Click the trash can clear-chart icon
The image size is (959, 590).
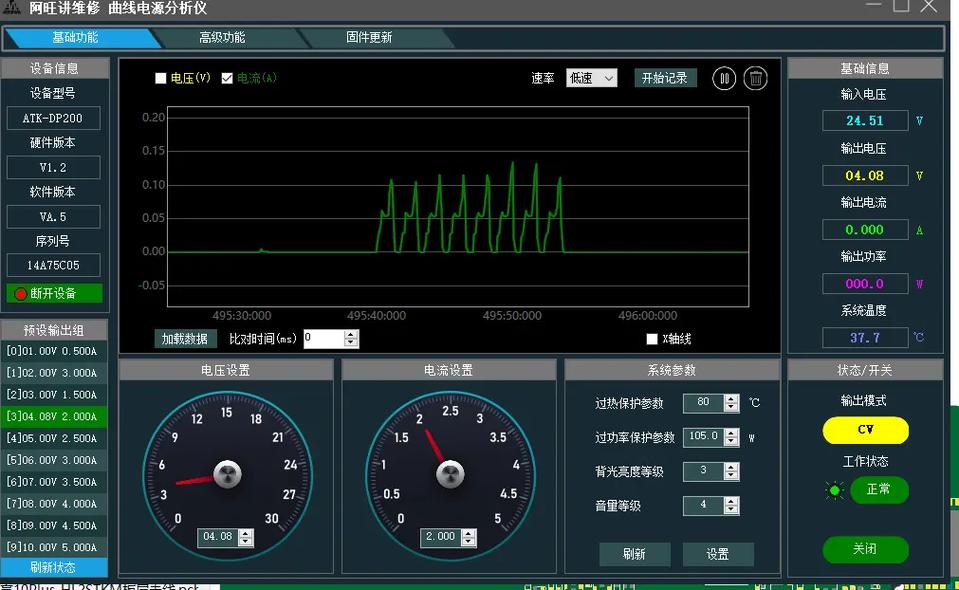pyautogui.click(x=756, y=78)
